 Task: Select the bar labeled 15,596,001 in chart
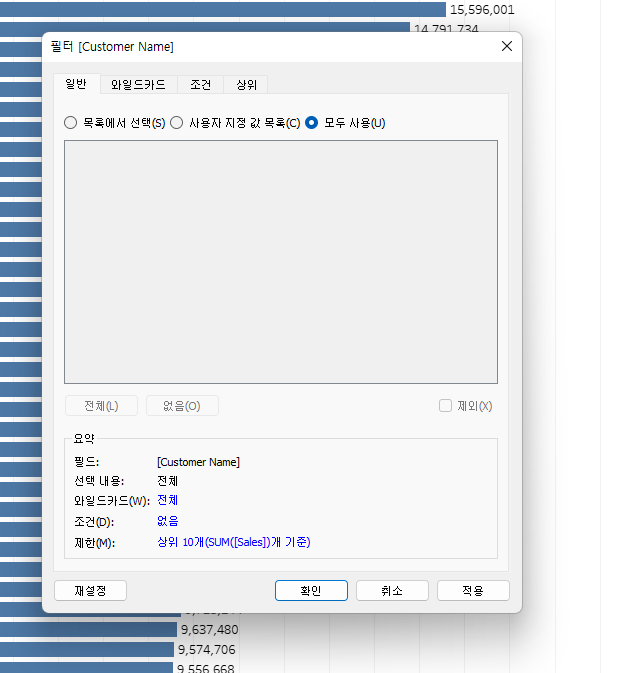pyautogui.click(x=223, y=9)
